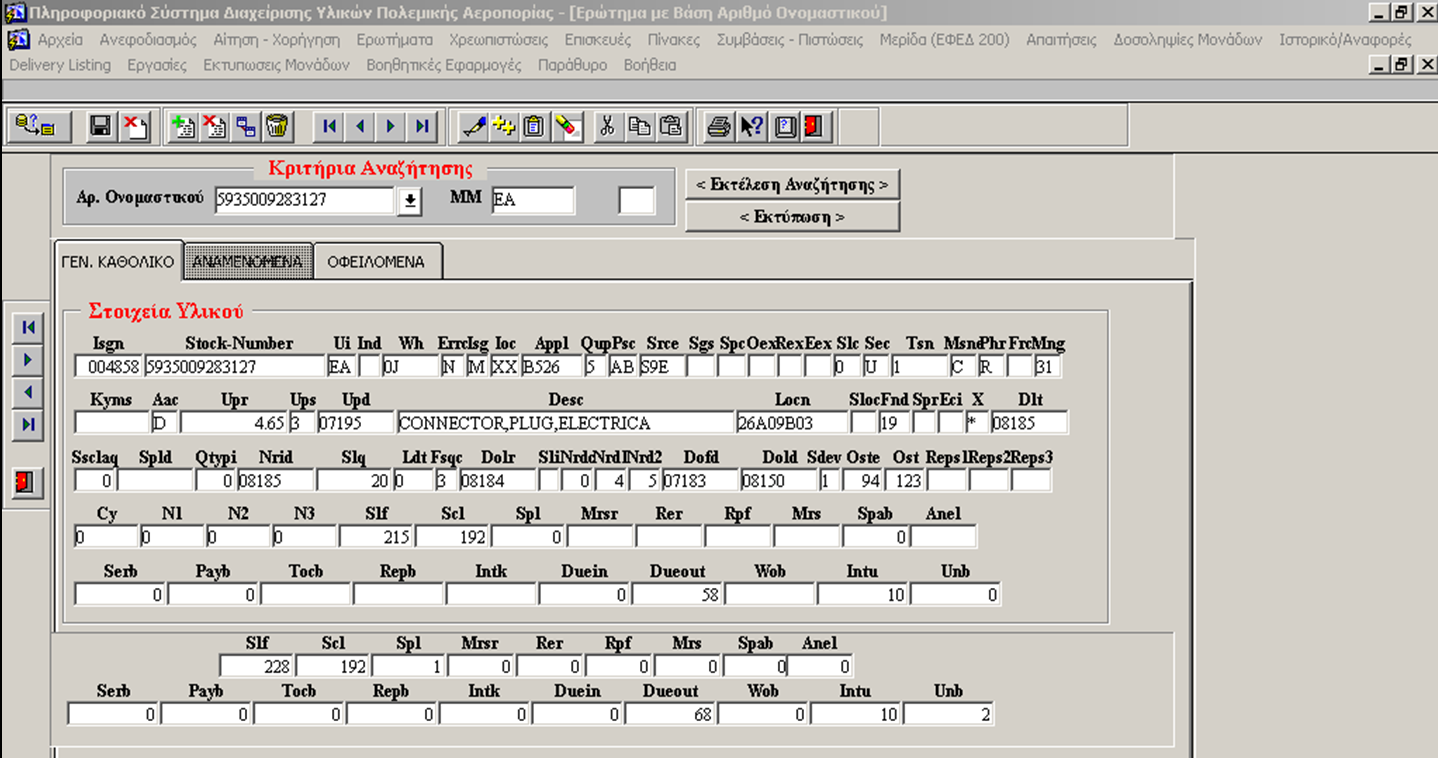Open the Ανεφοδιασμός menu
The height and width of the screenshot is (758, 1438).
[148, 40]
